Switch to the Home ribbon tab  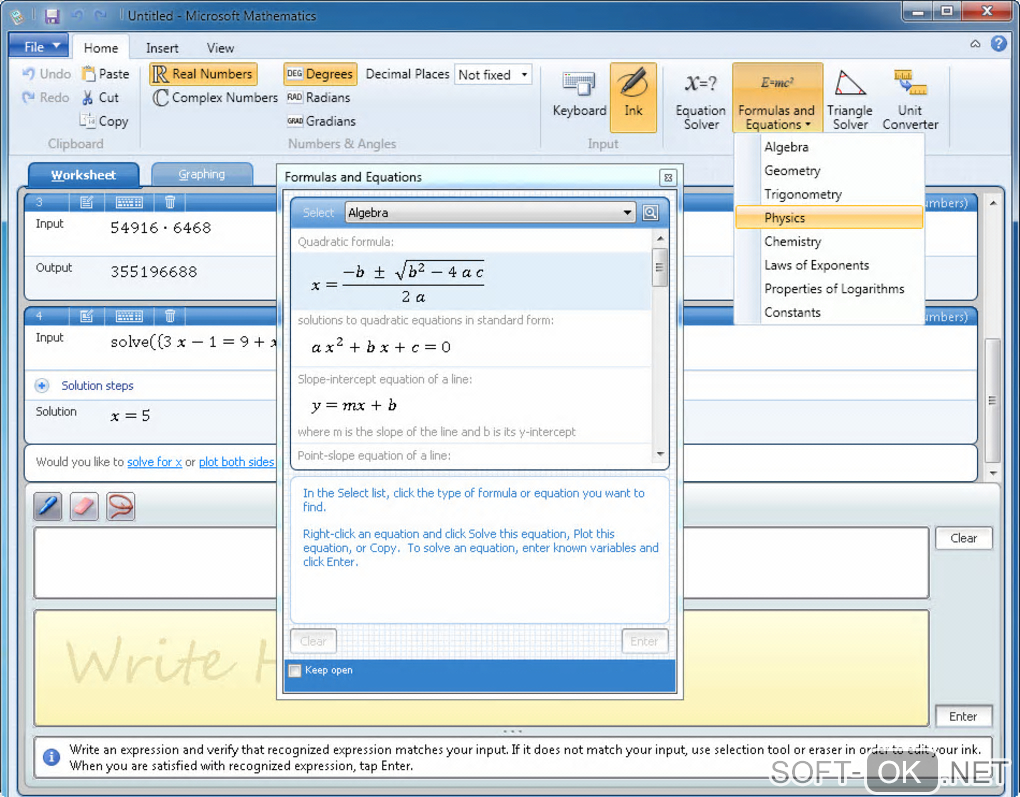click(x=101, y=48)
